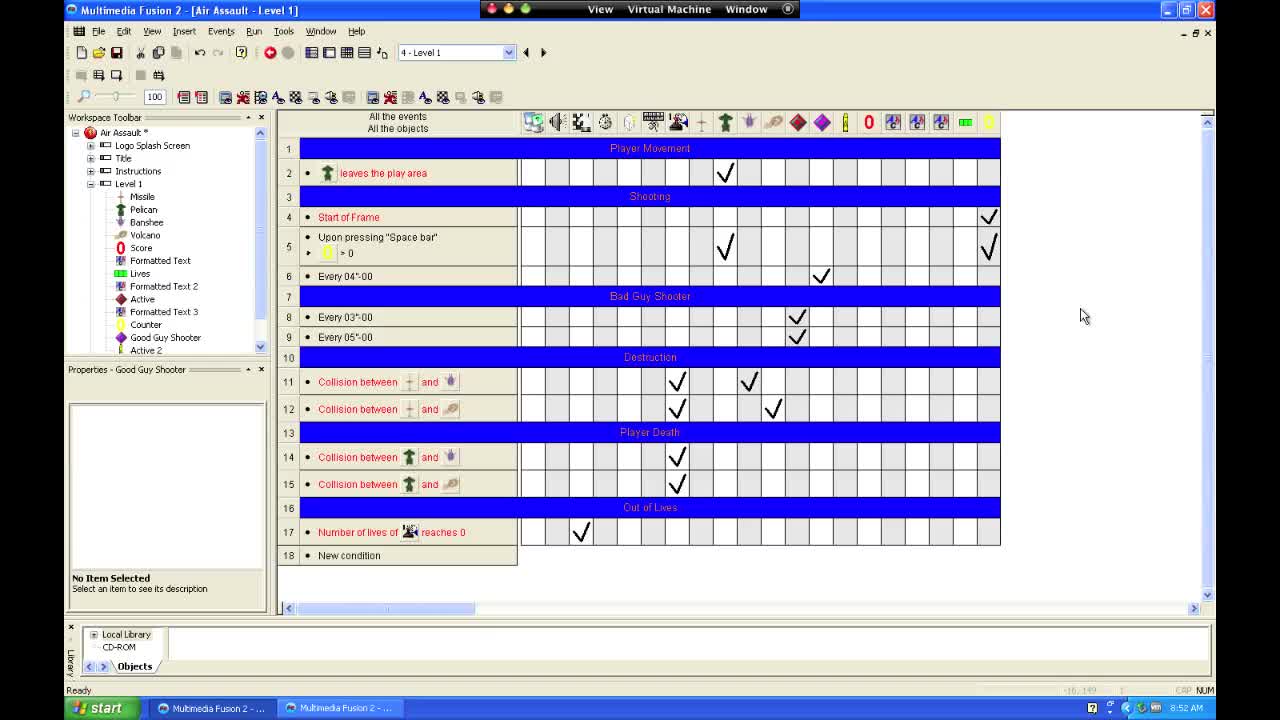Screen dimensions: 1280x720
Task: Expand the Instructions frame node
Action: pos(91,171)
